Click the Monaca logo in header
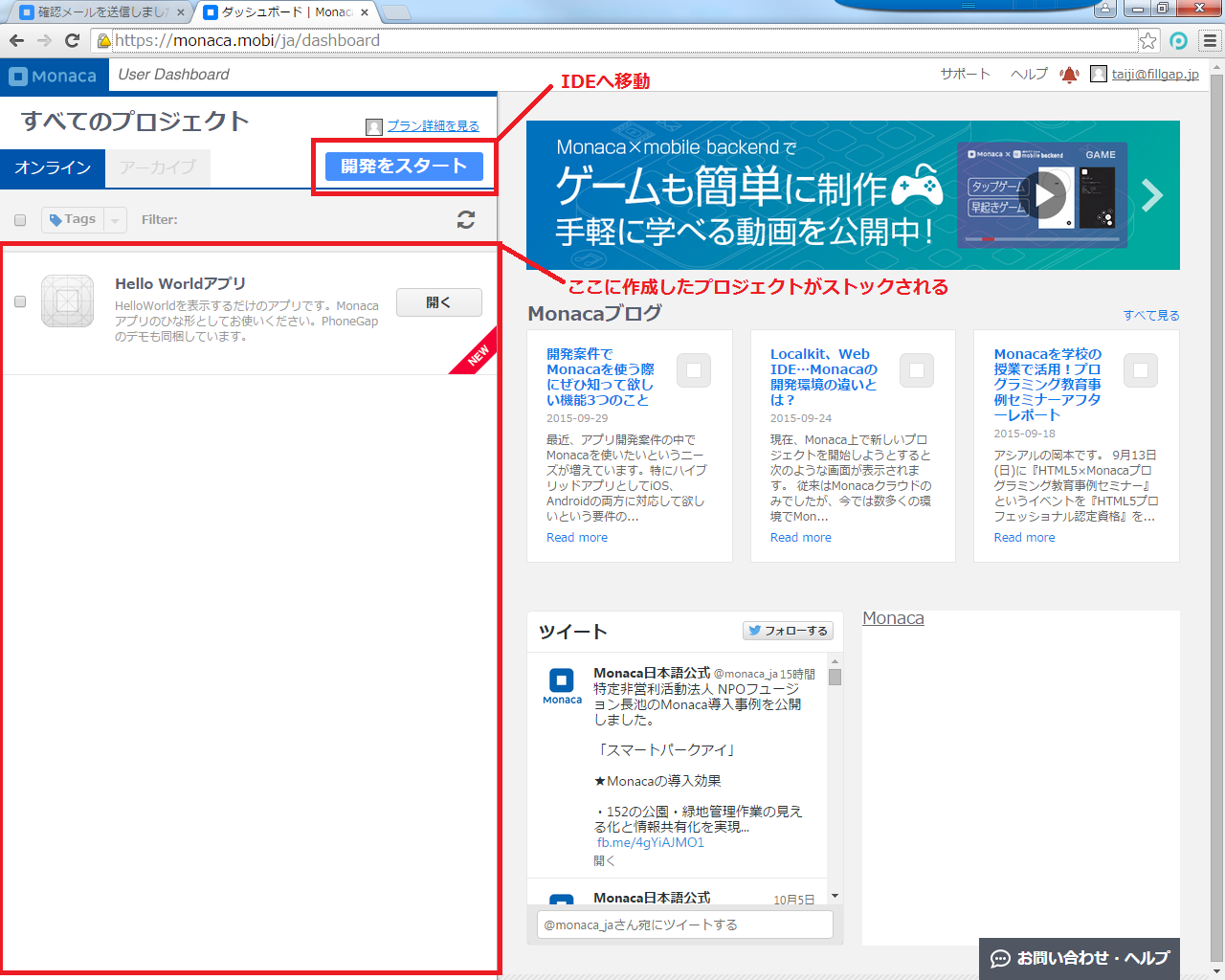 pos(53,76)
